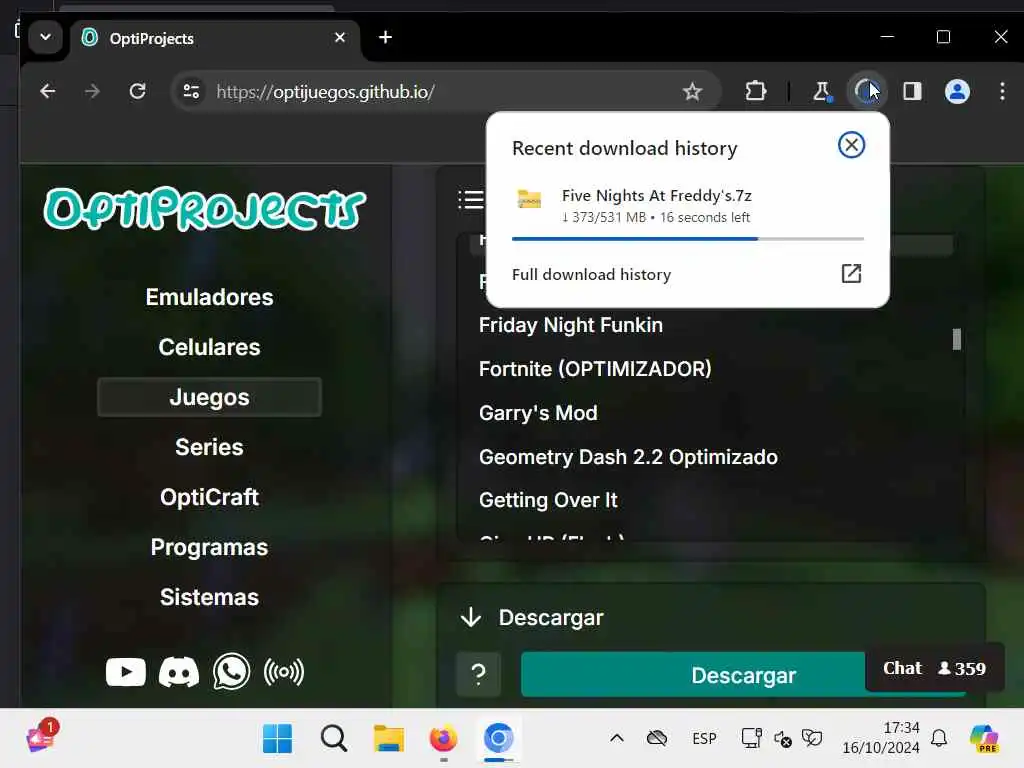Open the tab search dropdown arrow
Image resolution: width=1024 pixels, height=768 pixels.
[x=46, y=37]
